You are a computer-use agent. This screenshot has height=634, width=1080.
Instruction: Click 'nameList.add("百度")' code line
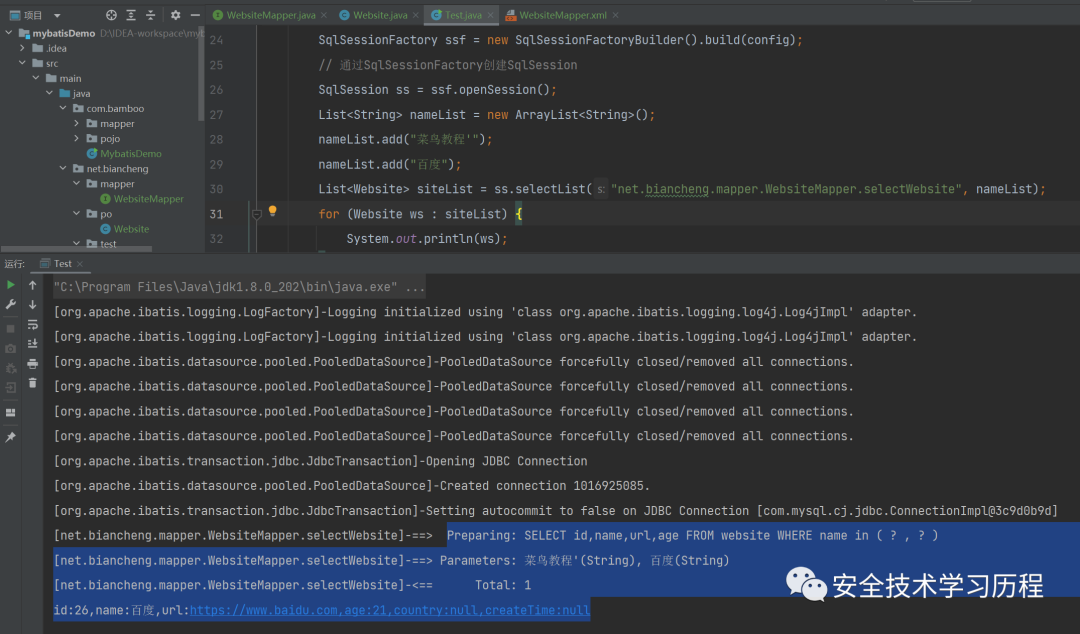point(389,165)
